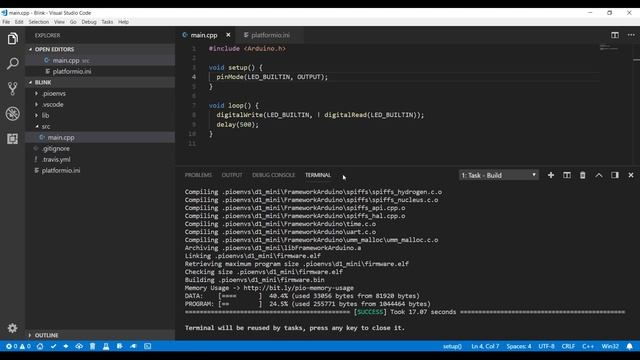Open the Source Control view
640x360 pixels.
[13, 89]
